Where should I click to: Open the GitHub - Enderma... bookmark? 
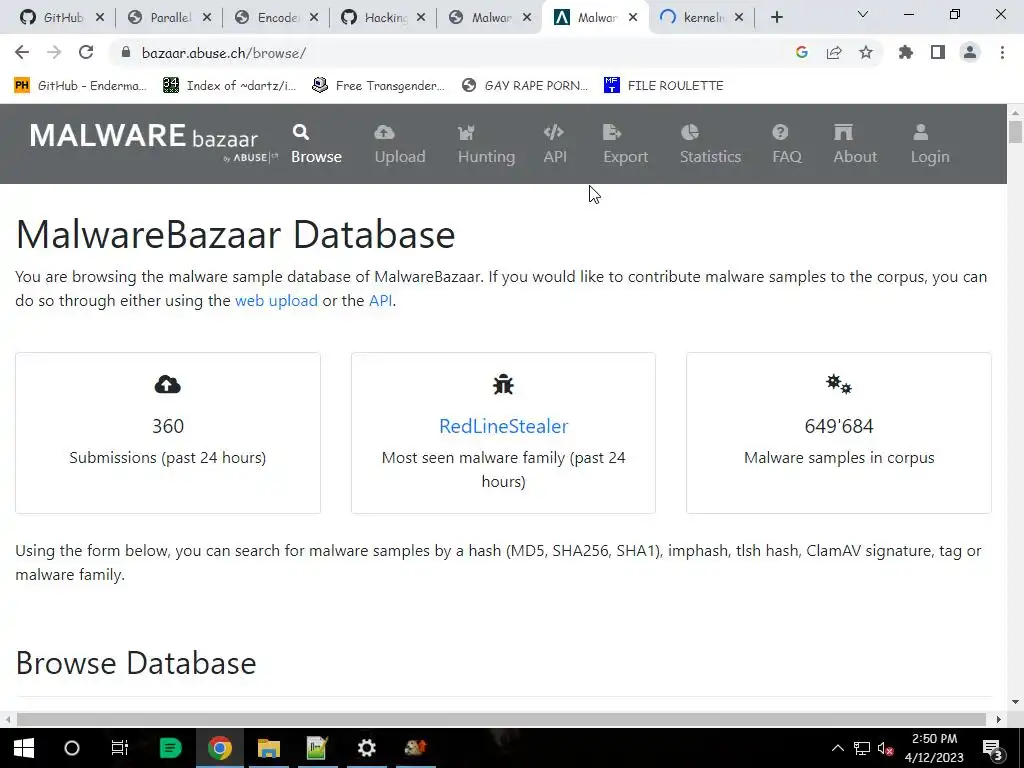80,86
